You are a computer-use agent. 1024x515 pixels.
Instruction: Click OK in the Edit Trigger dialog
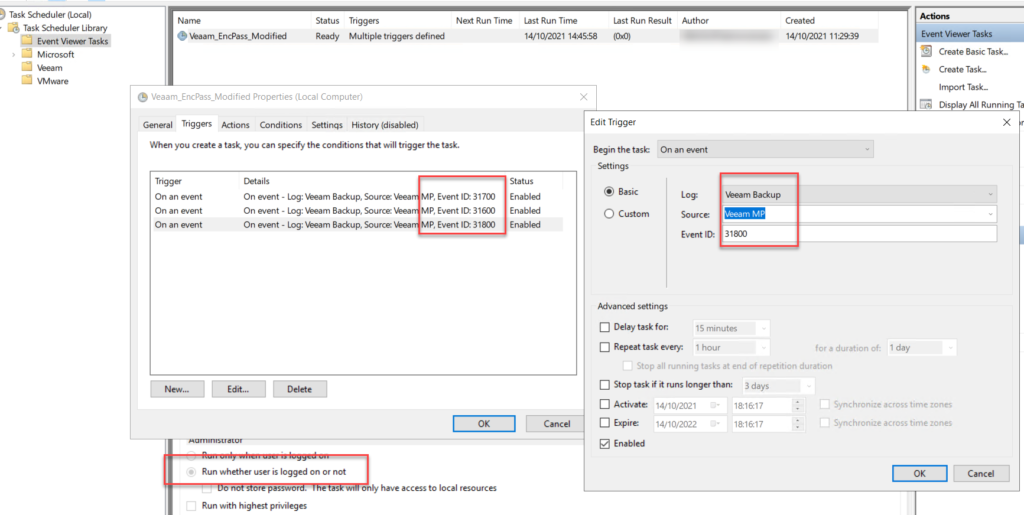(x=919, y=473)
